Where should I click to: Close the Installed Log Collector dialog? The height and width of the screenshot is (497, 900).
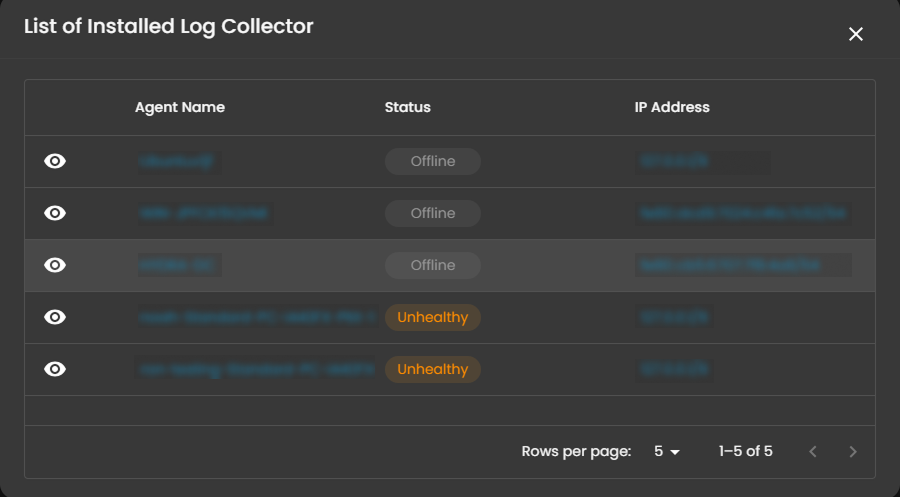[x=856, y=34]
